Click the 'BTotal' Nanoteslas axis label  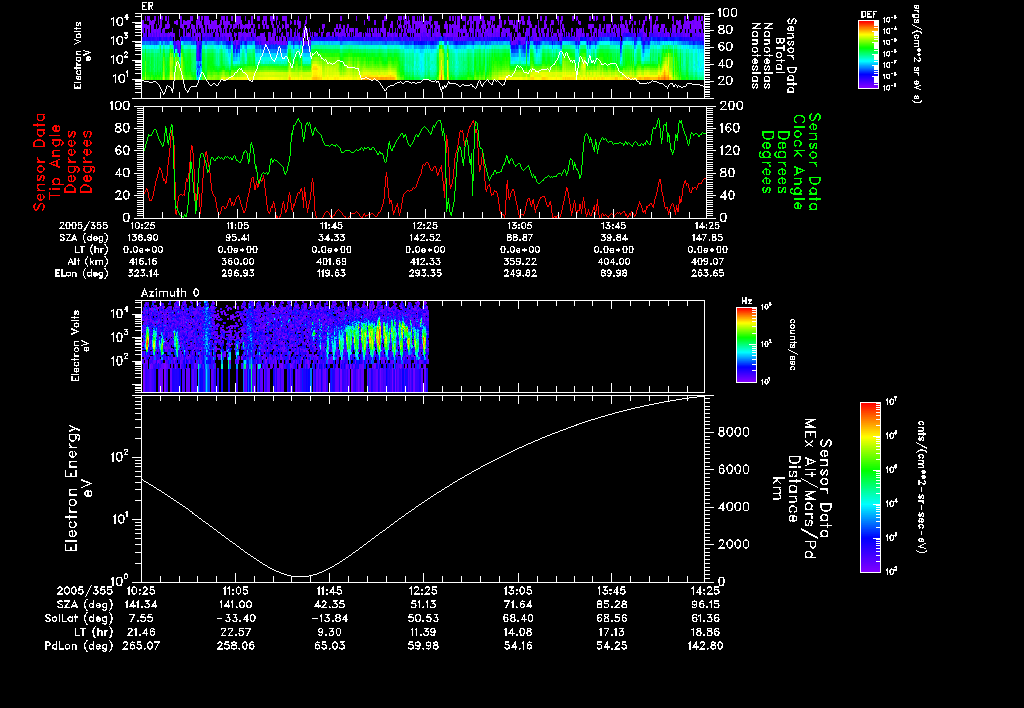point(780,56)
